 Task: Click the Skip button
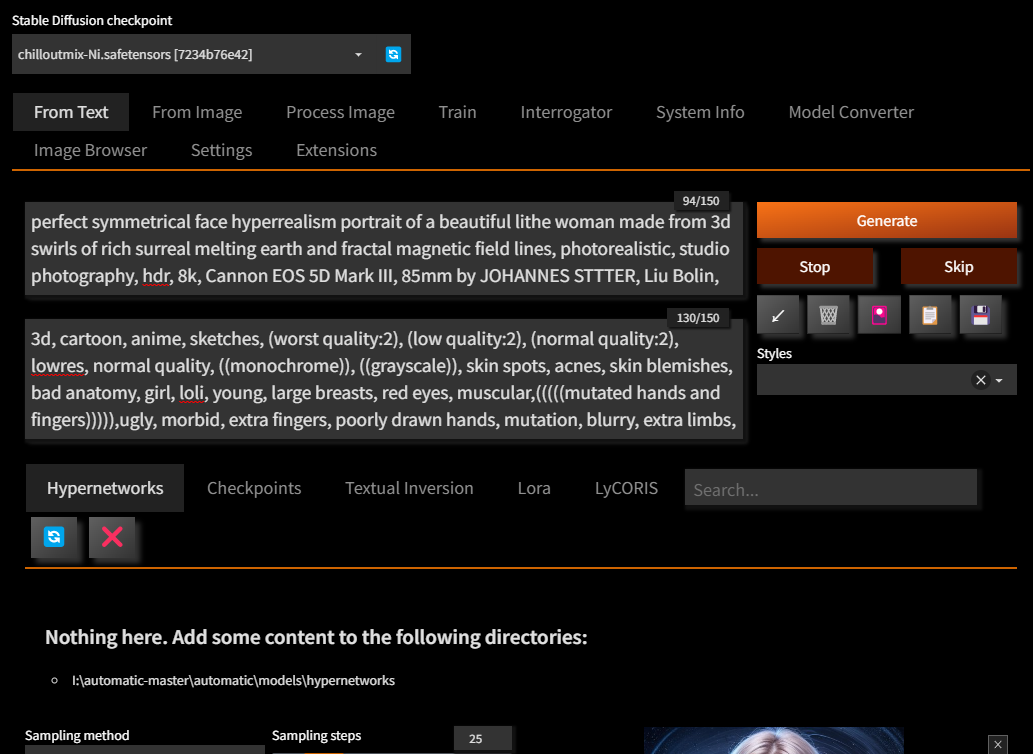pos(958,267)
